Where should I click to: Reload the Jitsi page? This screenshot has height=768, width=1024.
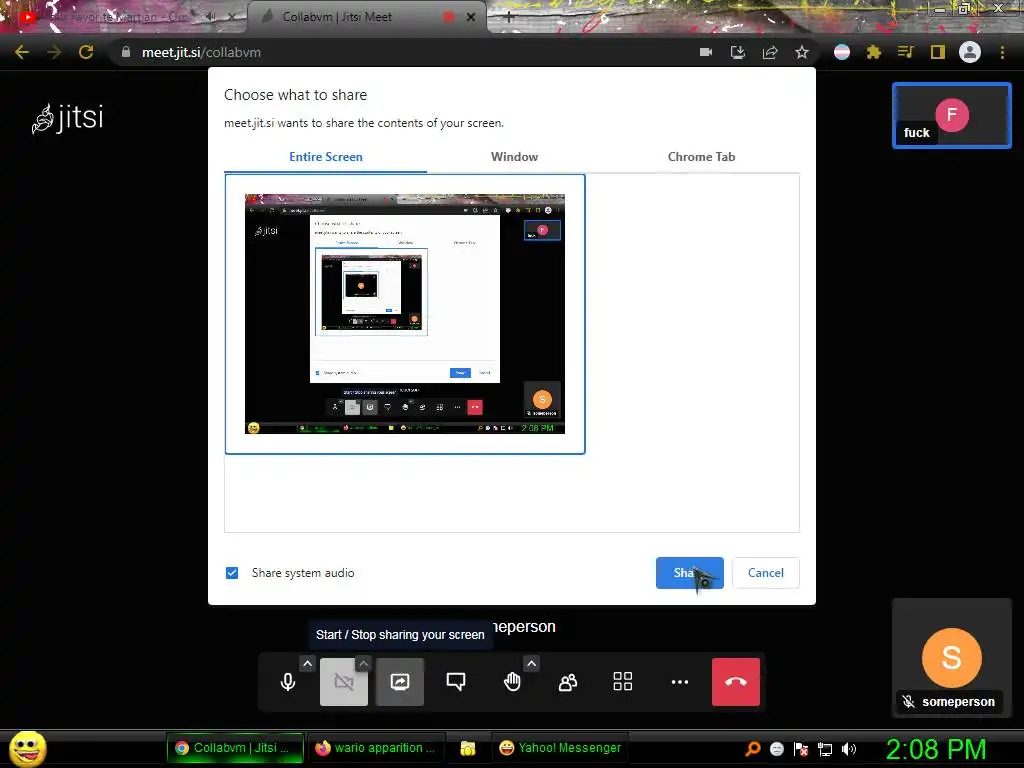tap(86, 52)
